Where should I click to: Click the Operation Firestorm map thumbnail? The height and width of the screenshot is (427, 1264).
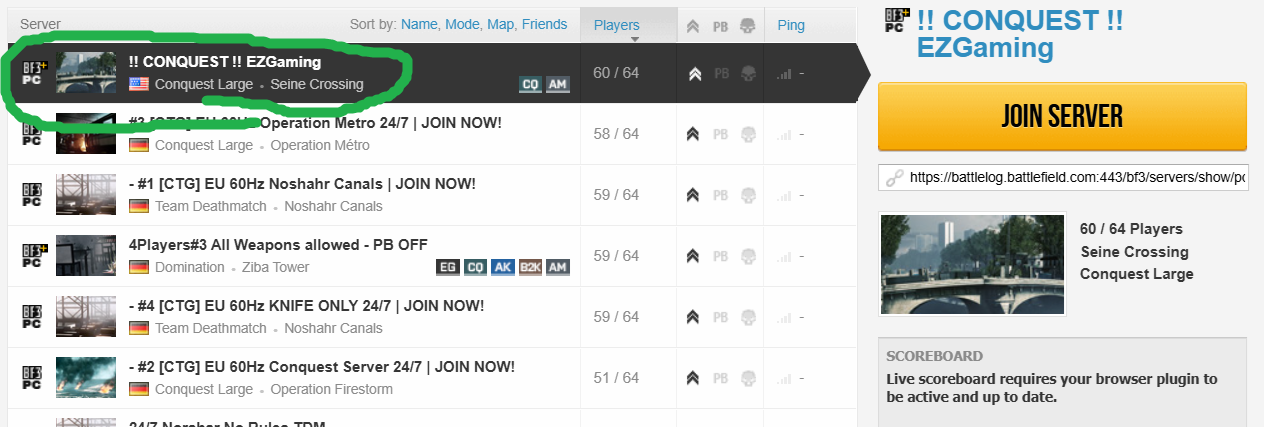click(x=85, y=378)
